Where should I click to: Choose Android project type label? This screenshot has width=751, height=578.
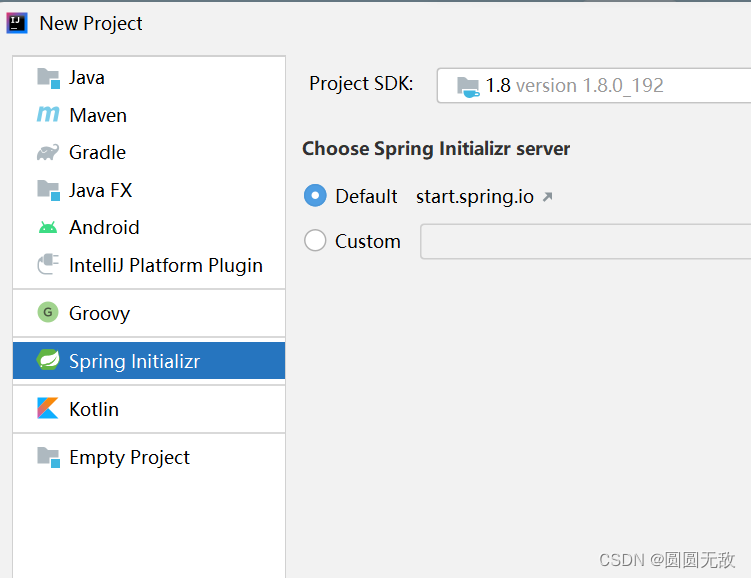tap(104, 227)
